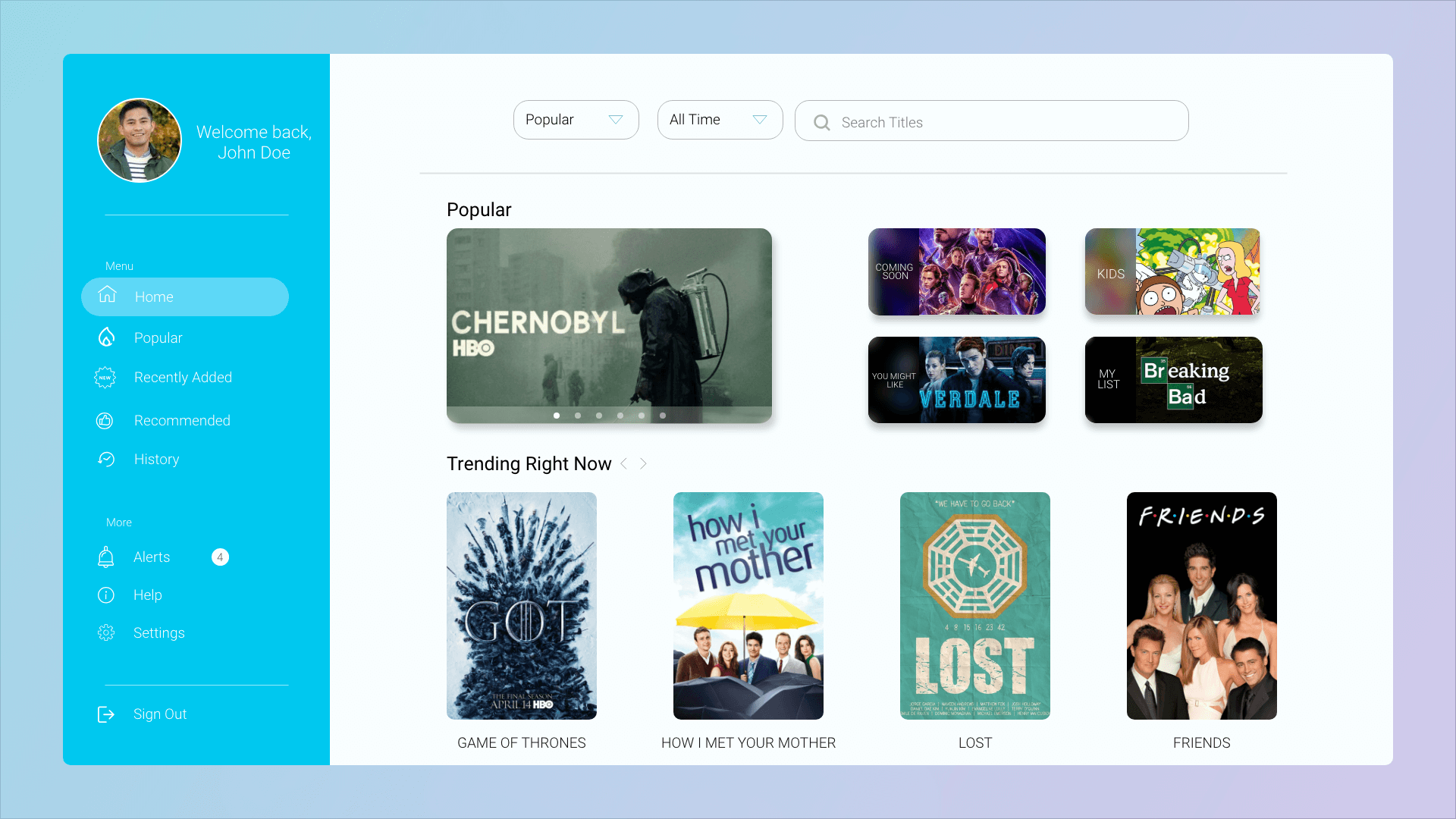Screen dimensions: 1456x819
Task: Click the Recommended thumbs-up icon
Action: click(x=105, y=420)
